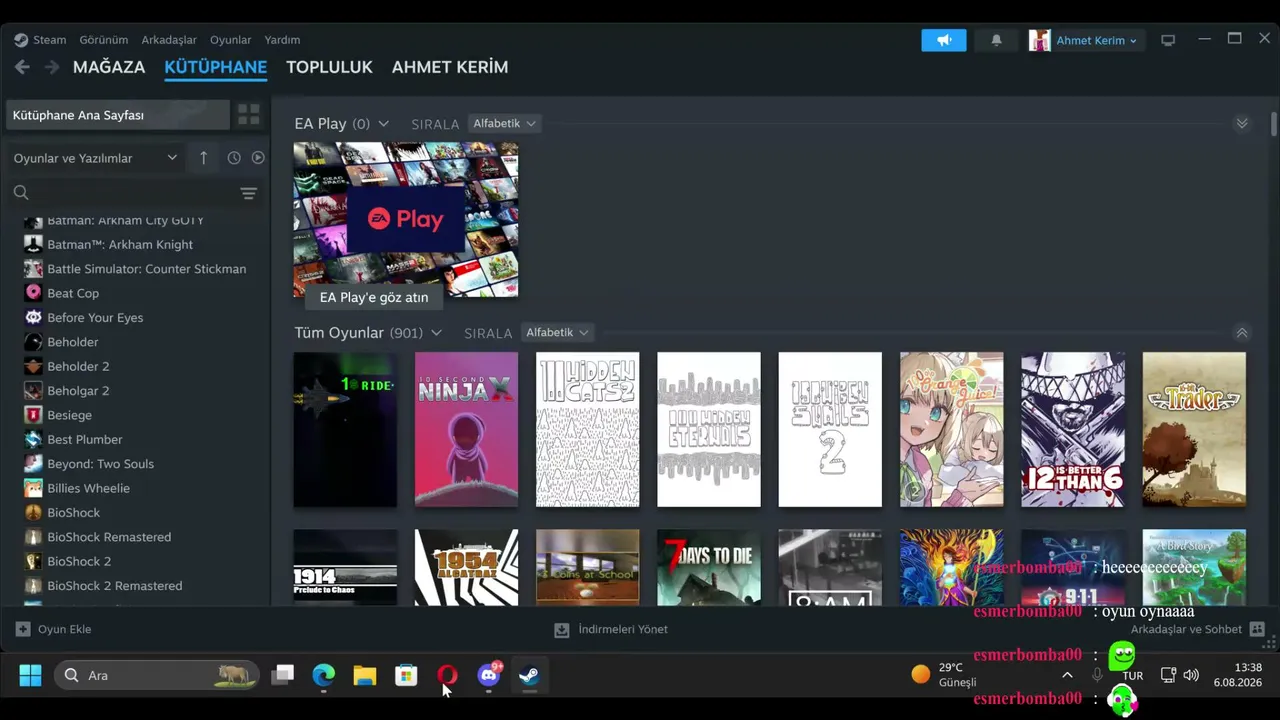Open File Explorer from the taskbar

(365, 675)
